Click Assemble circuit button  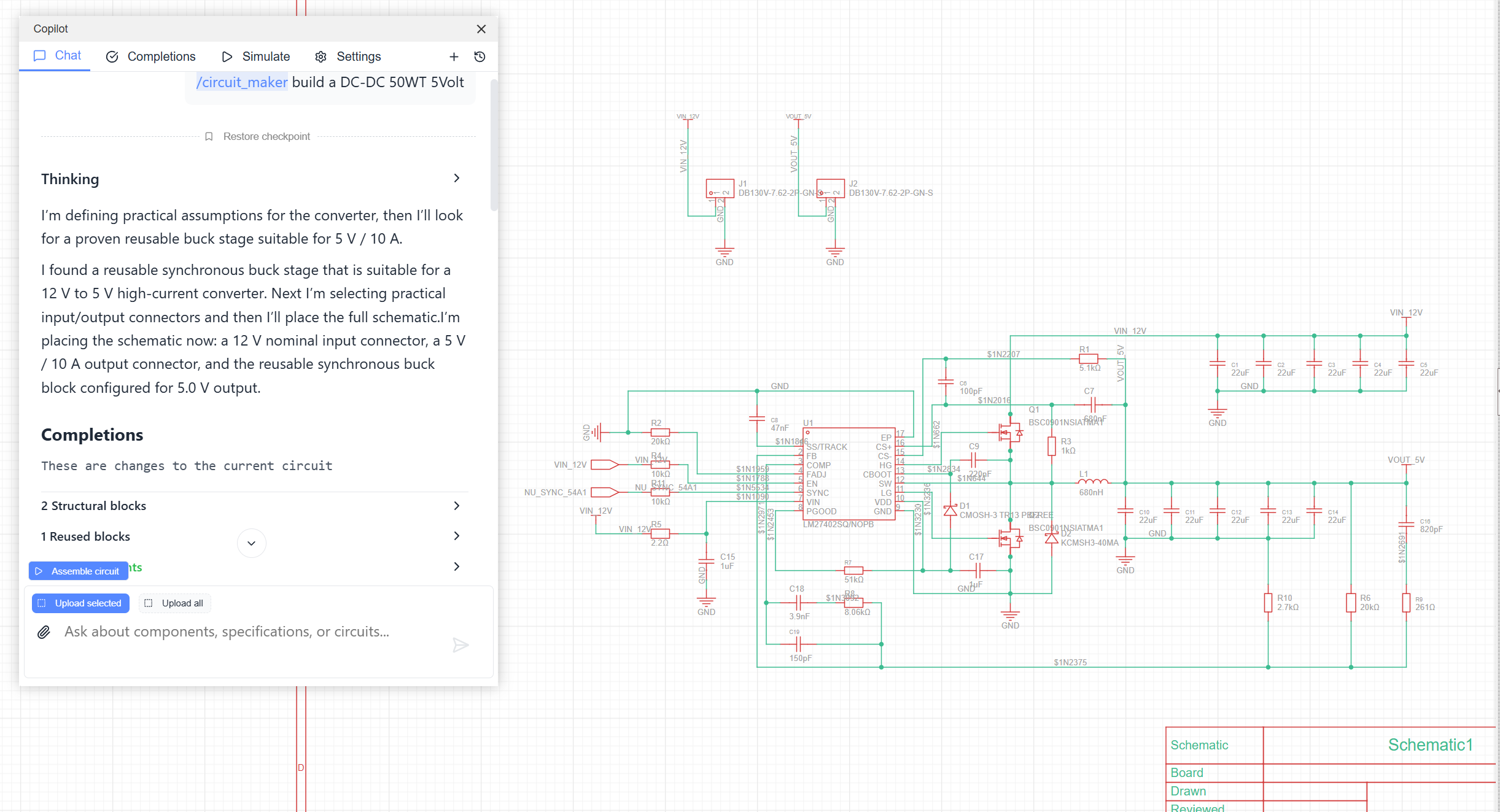point(79,571)
